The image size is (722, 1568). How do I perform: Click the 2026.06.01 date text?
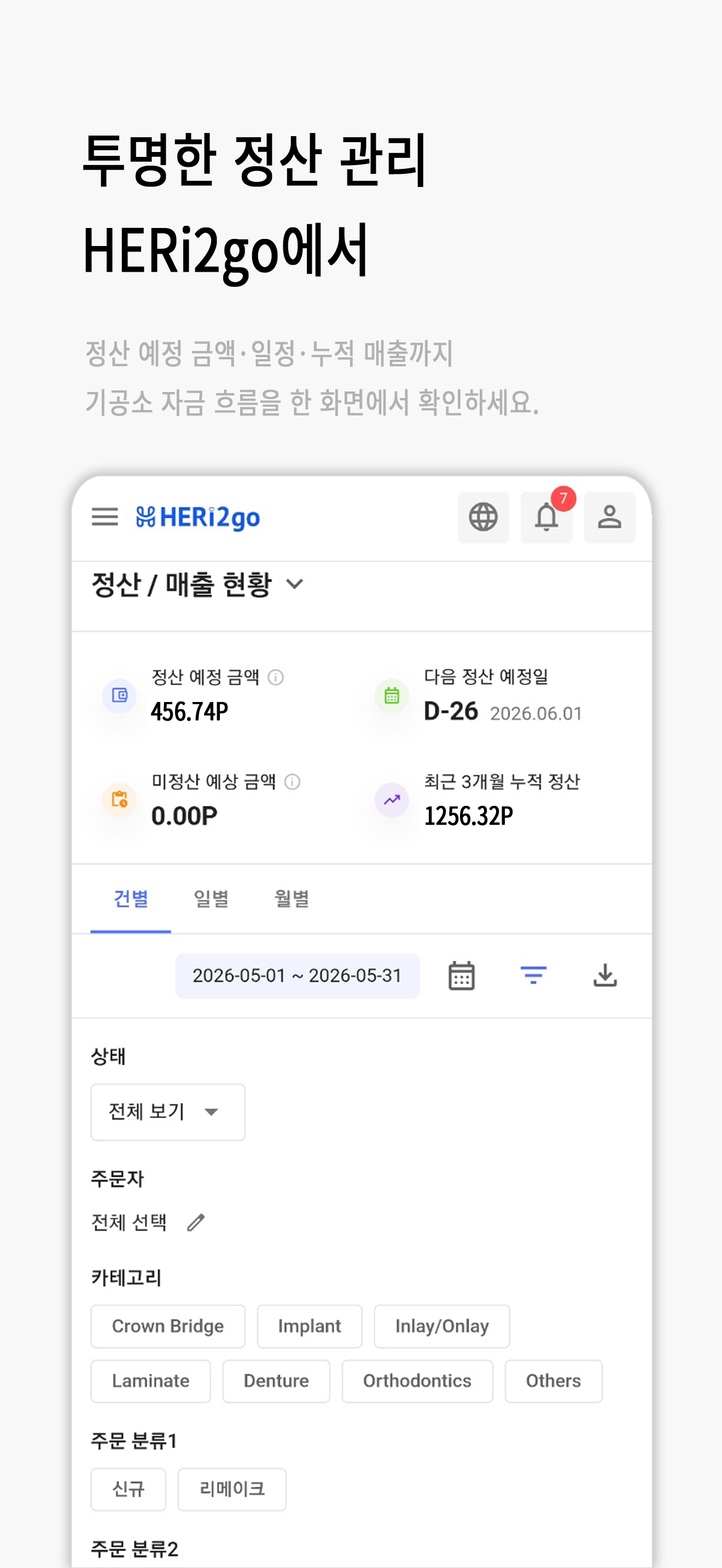click(x=537, y=713)
